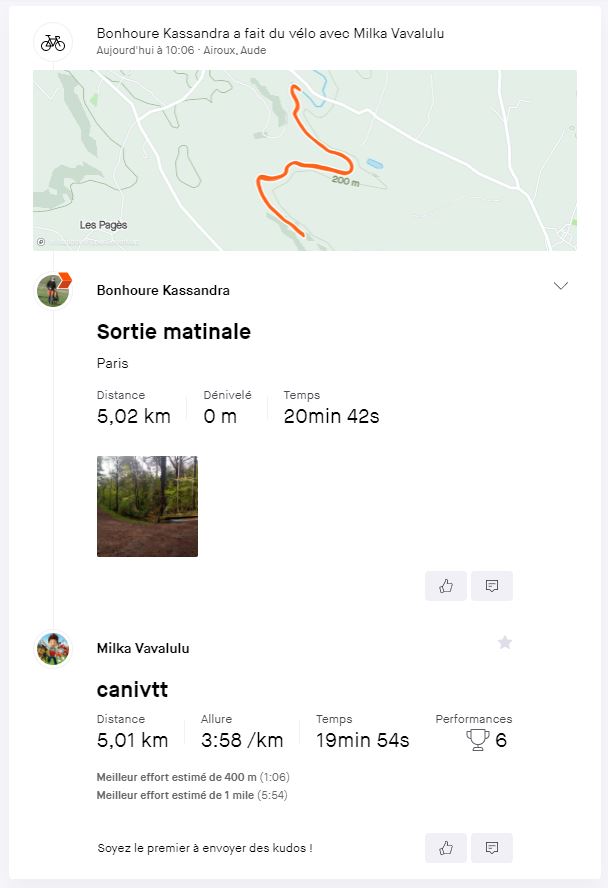Click Meilleur effort estimé de 400 m

pyautogui.click(x=193, y=777)
